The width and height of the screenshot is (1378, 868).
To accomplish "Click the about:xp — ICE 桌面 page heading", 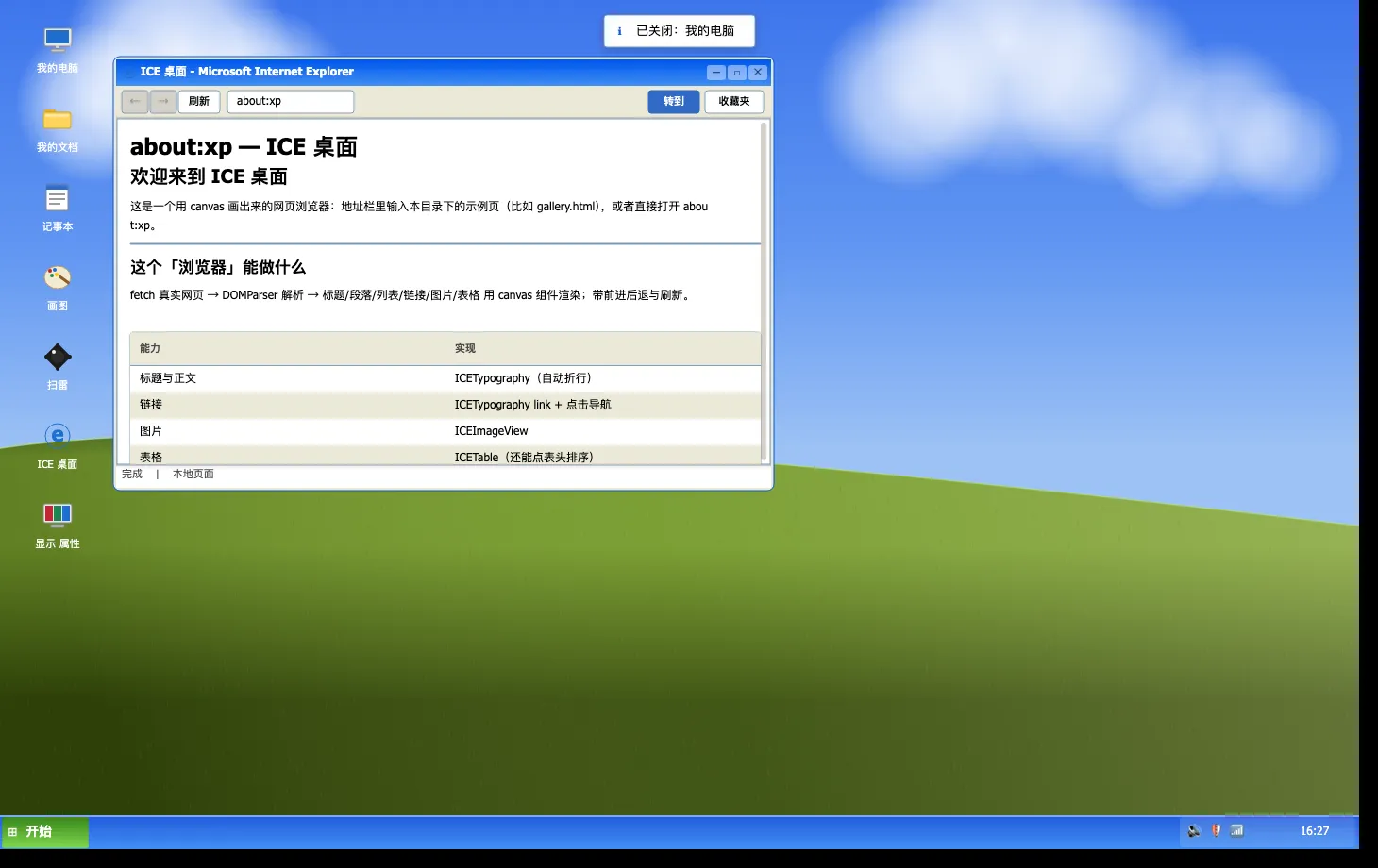I will 244,147.
